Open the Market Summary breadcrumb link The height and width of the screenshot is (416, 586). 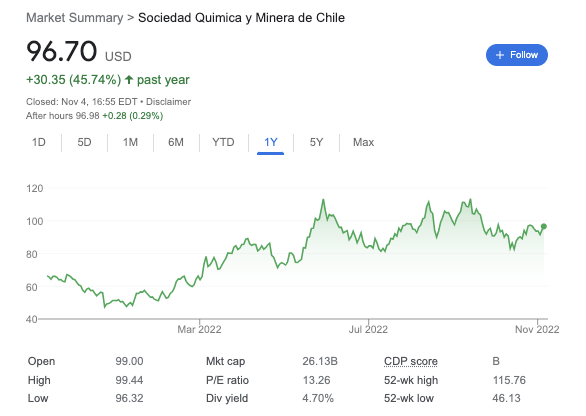(75, 18)
